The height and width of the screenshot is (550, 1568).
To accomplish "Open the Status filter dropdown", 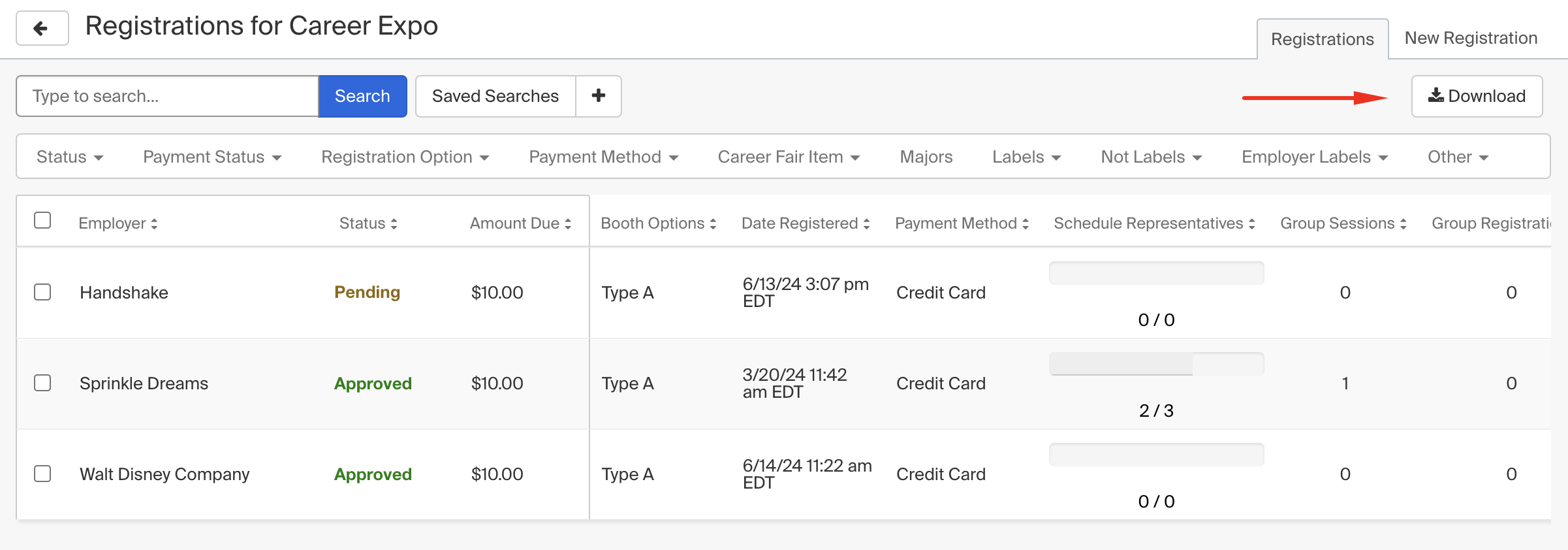I will pos(70,157).
